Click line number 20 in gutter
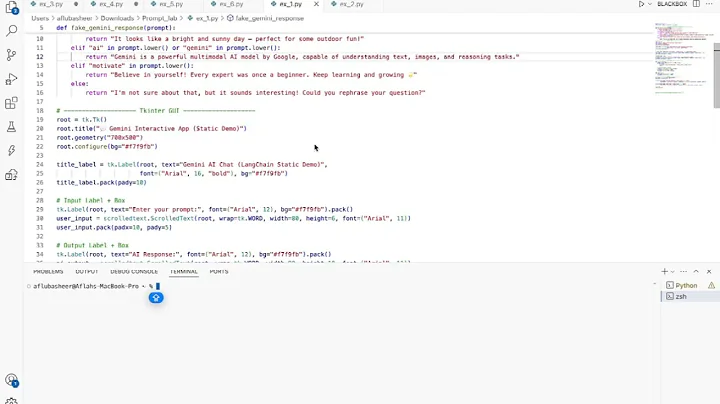This screenshot has width=720, height=404. point(40,129)
